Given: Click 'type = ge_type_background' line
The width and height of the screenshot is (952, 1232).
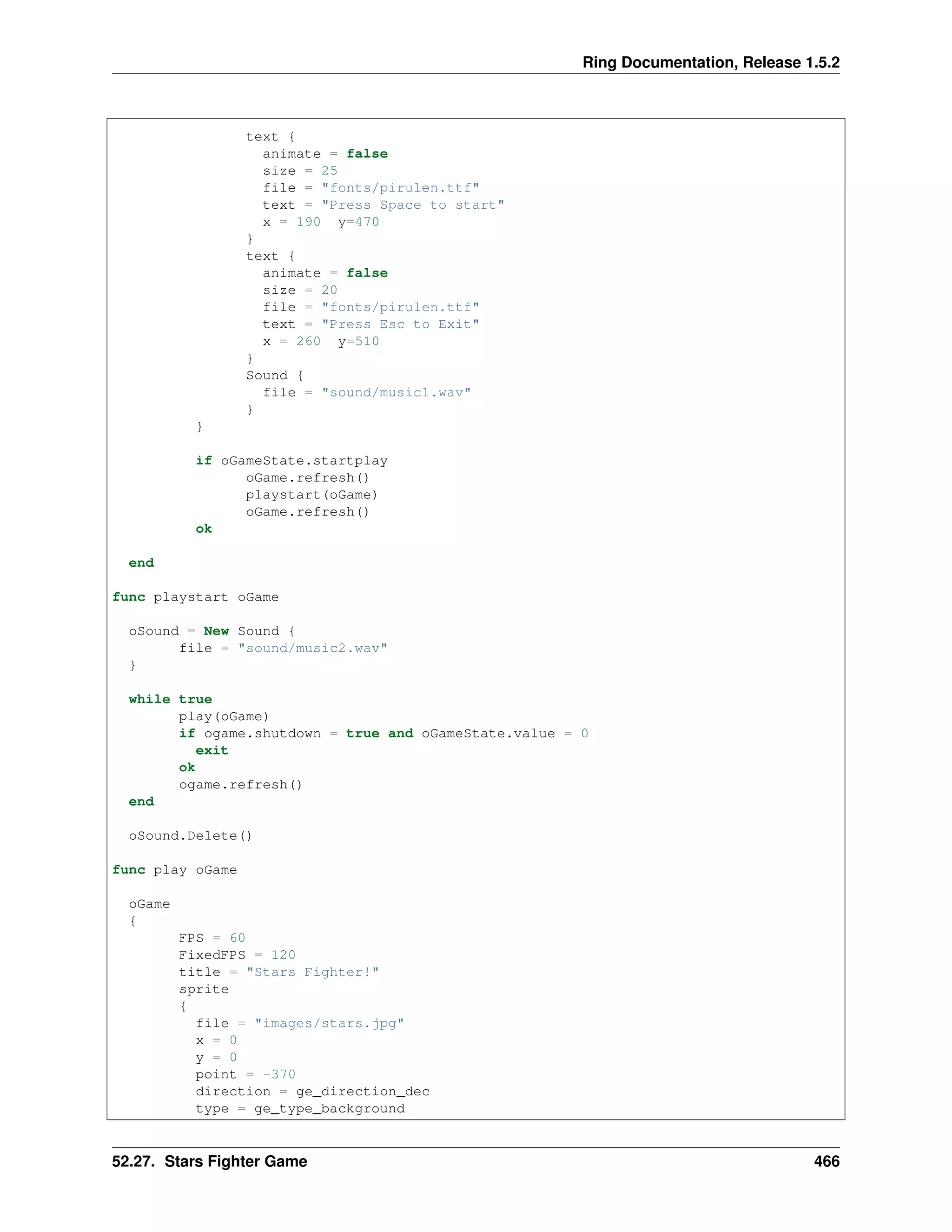Looking at the screenshot, I should [299, 1108].
